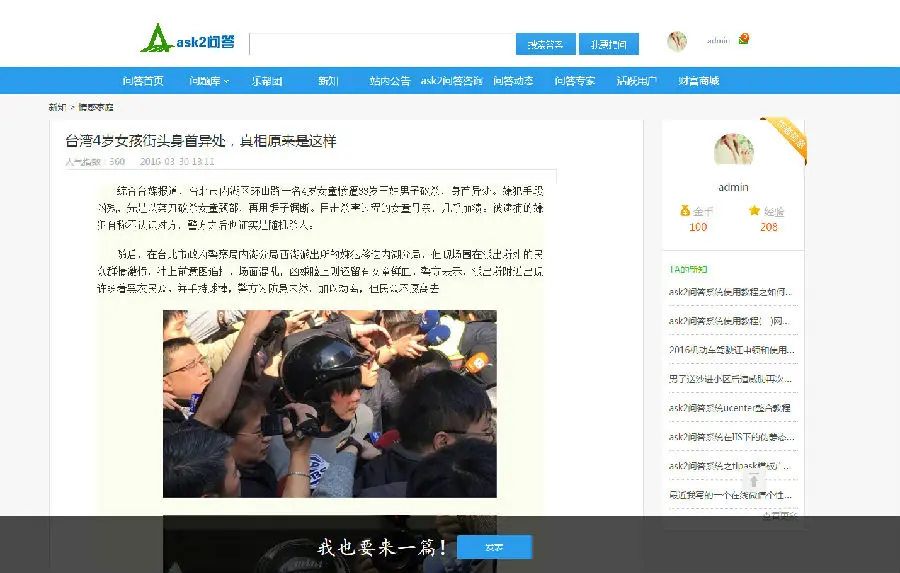Open the 问答首页 navigation item
This screenshot has height=573, width=900.
[143, 81]
